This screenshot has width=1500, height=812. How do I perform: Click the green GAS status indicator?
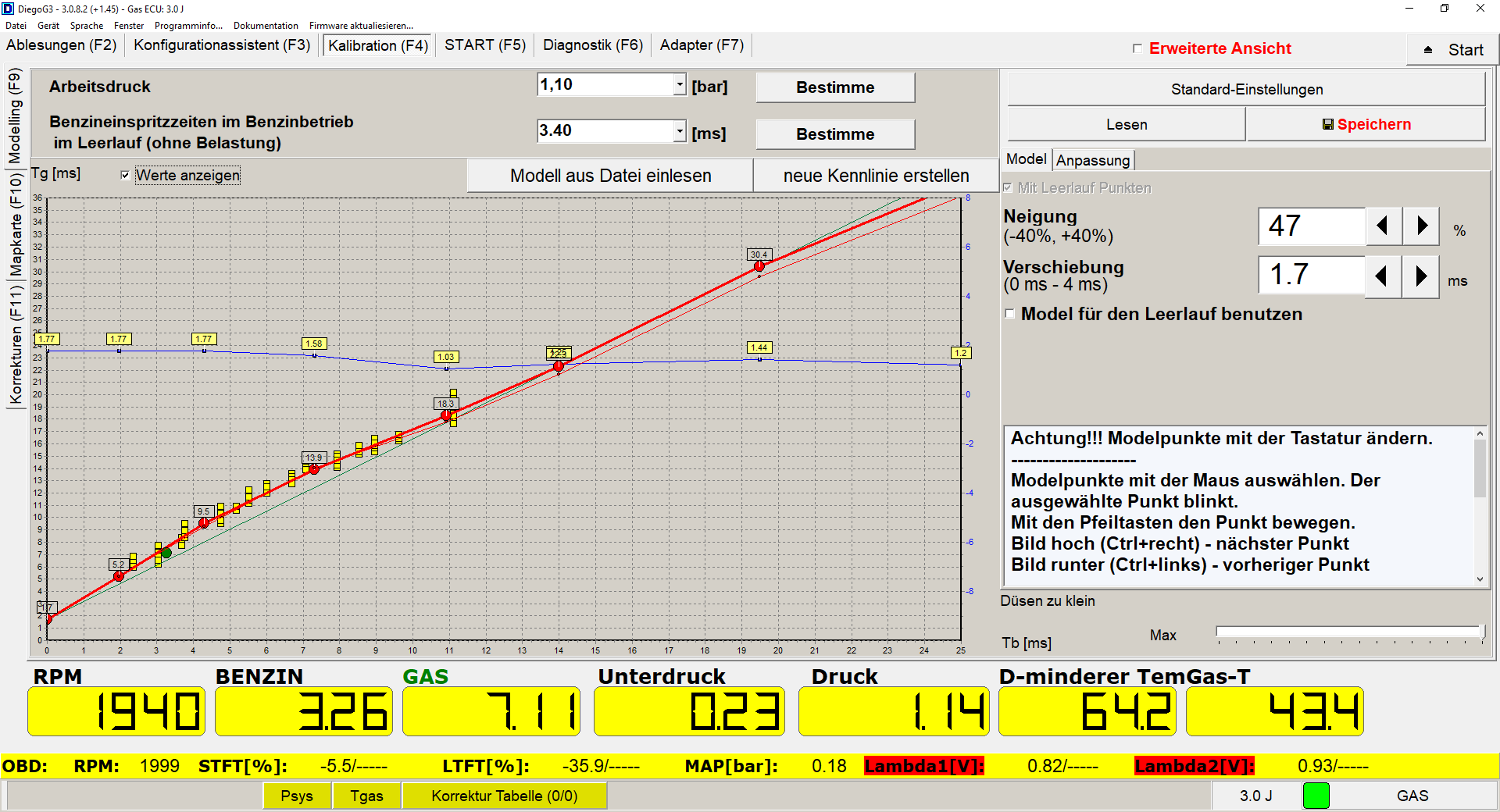[1316, 796]
